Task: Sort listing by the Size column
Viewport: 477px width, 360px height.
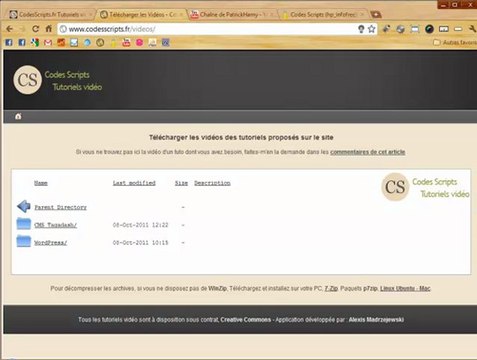Action: point(181,183)
